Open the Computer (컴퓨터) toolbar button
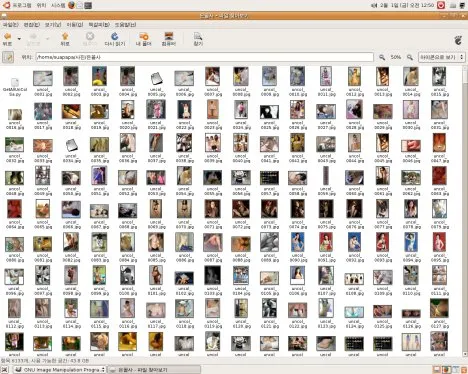This screenshot has height=374, width=468. [169, 39]
